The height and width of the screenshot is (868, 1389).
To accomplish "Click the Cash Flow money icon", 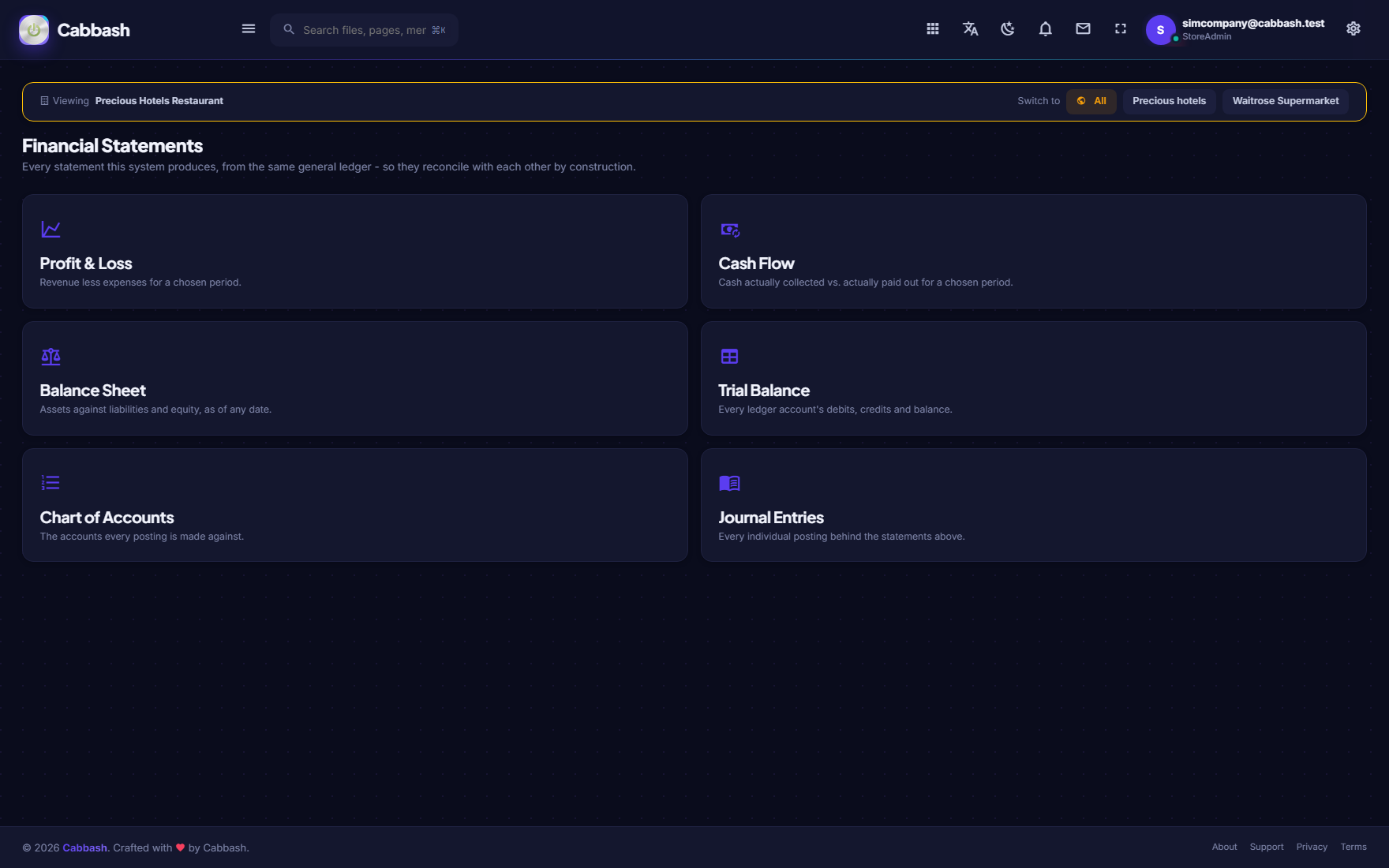I will [x=730, y=230].
